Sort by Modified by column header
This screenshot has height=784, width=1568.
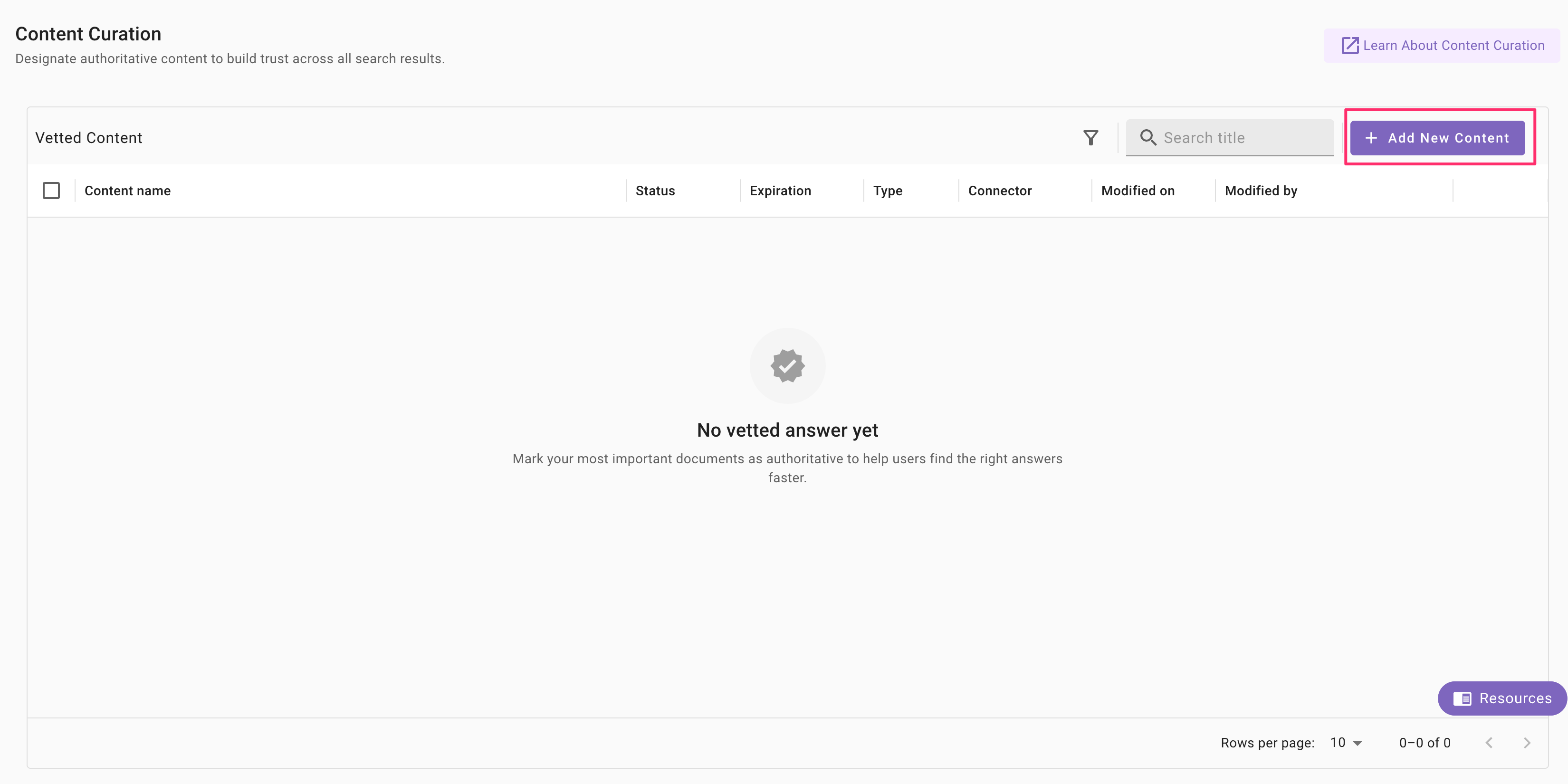click(1261, 191)
